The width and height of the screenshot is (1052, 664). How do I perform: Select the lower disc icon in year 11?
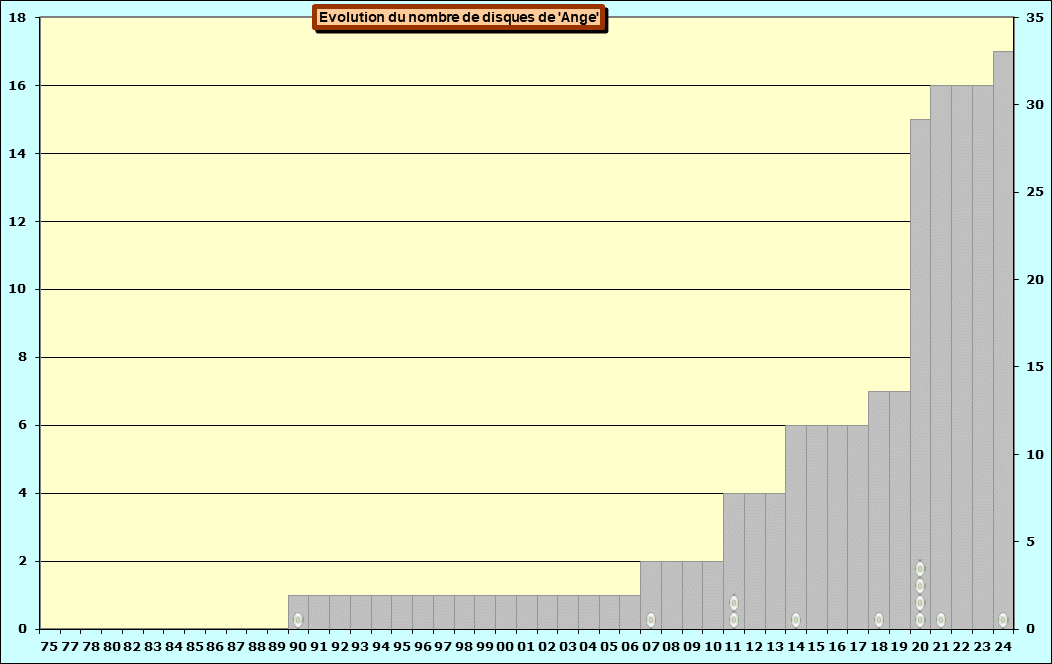pyautogui.click(x=734, y=620)
